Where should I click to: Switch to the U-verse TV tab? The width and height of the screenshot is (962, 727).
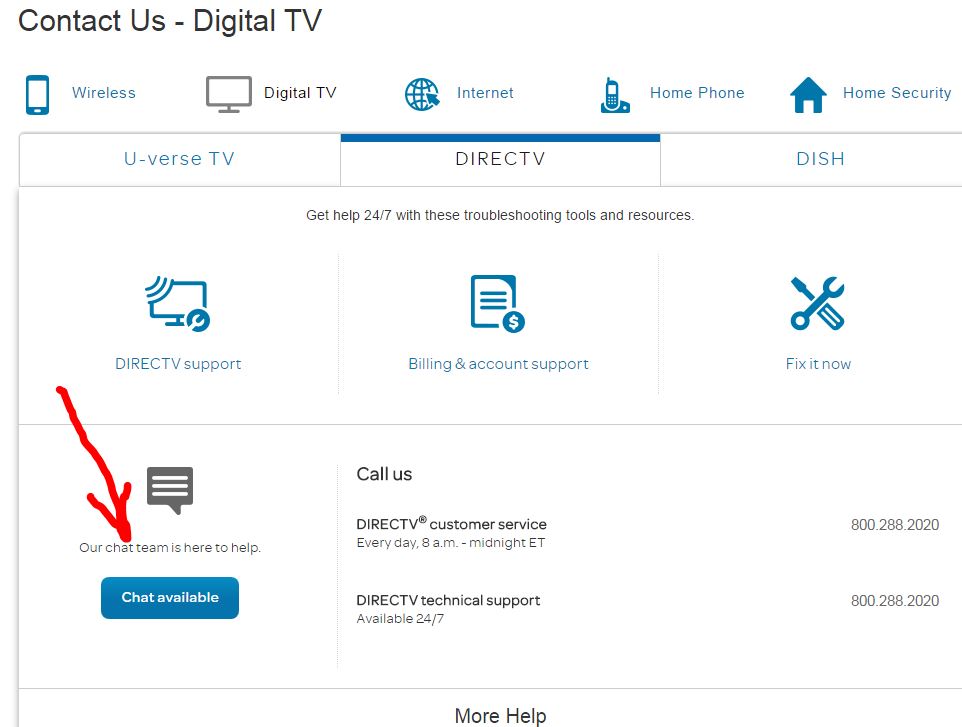pyautogui.click(x=179, y=159)
